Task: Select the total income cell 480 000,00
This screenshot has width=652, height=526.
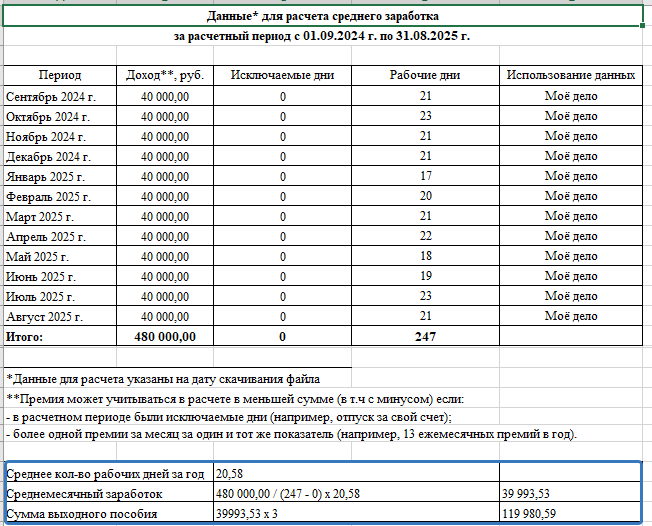Action: click(165, 336)
